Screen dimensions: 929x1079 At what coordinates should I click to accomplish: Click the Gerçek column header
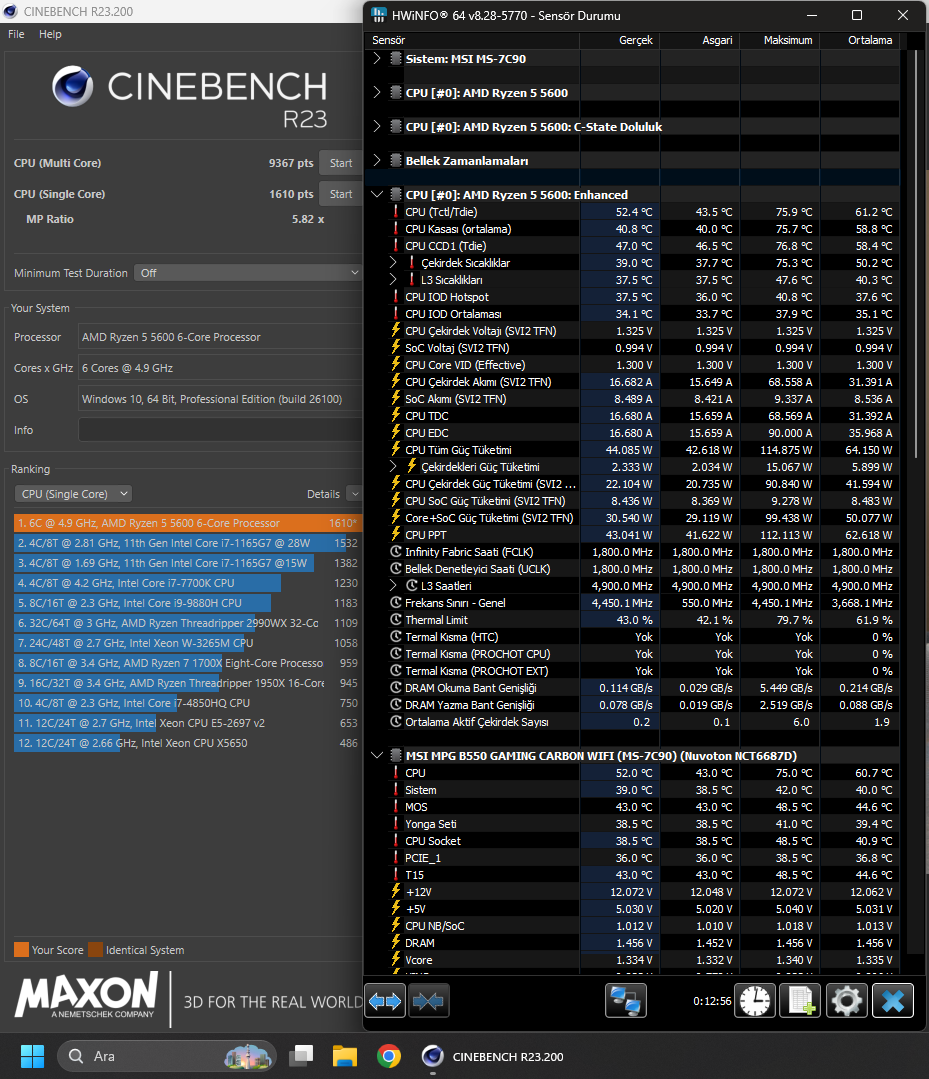point(620,40)
